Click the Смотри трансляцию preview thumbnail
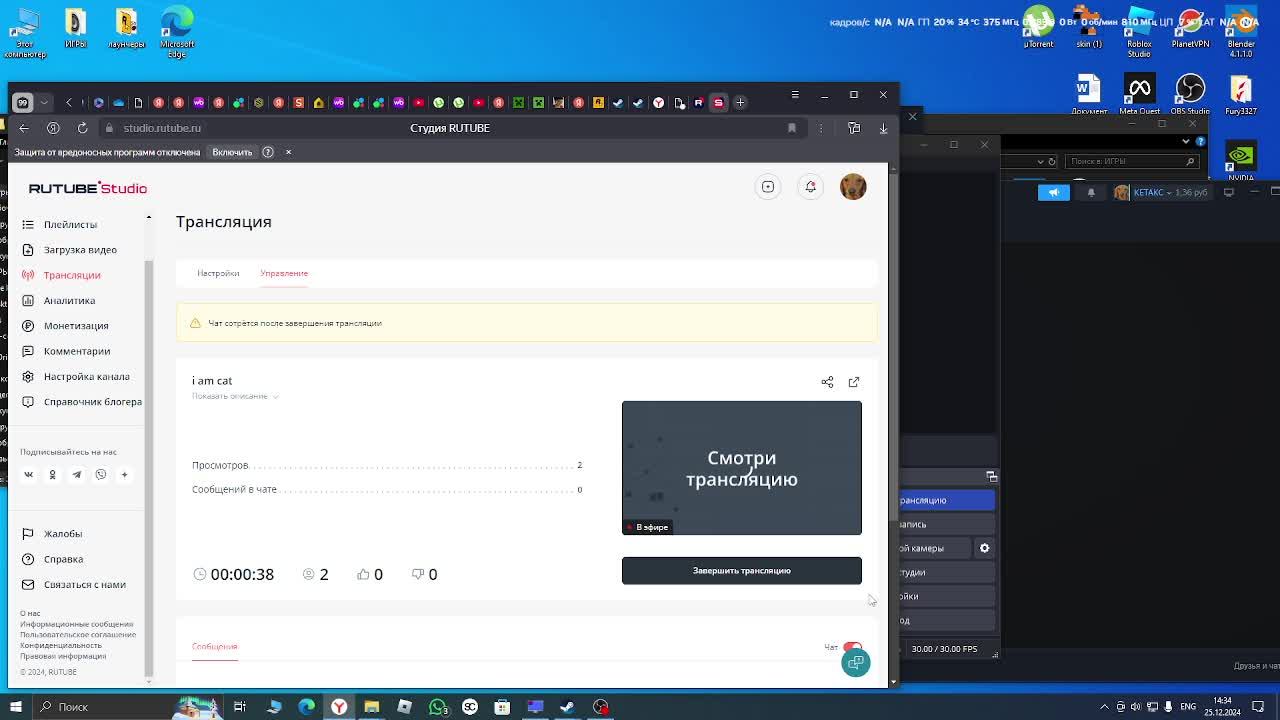Screen dimensions: 1280x720 tap(742, 468)
